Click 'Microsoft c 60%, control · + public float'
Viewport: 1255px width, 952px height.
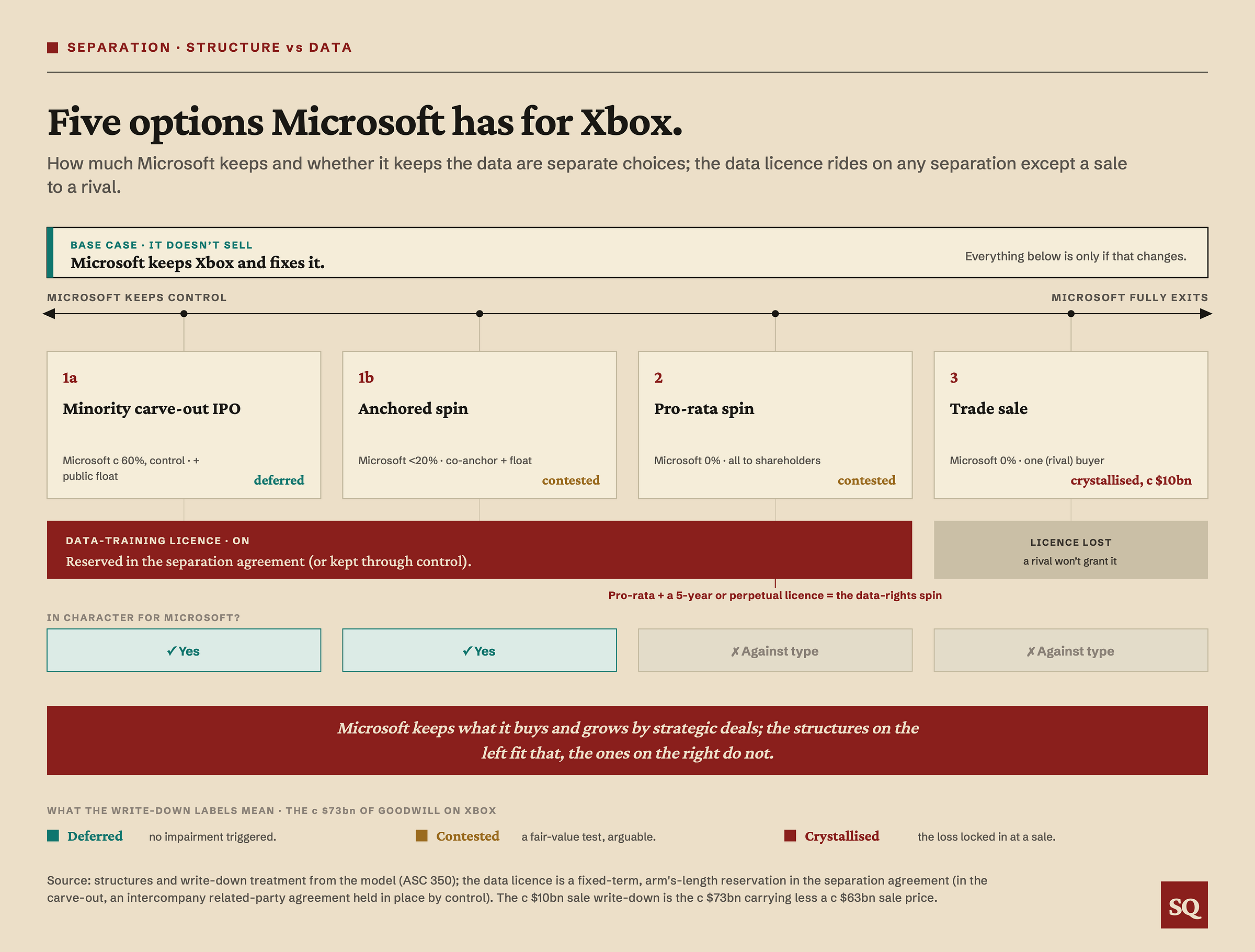coord(131,468)
